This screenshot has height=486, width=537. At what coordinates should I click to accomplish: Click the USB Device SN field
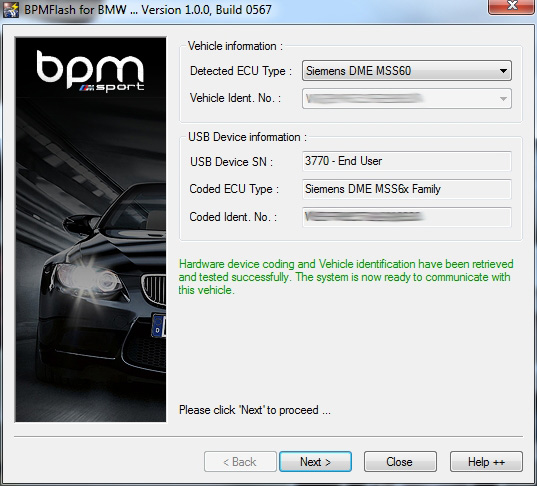(x=407, y=161)
